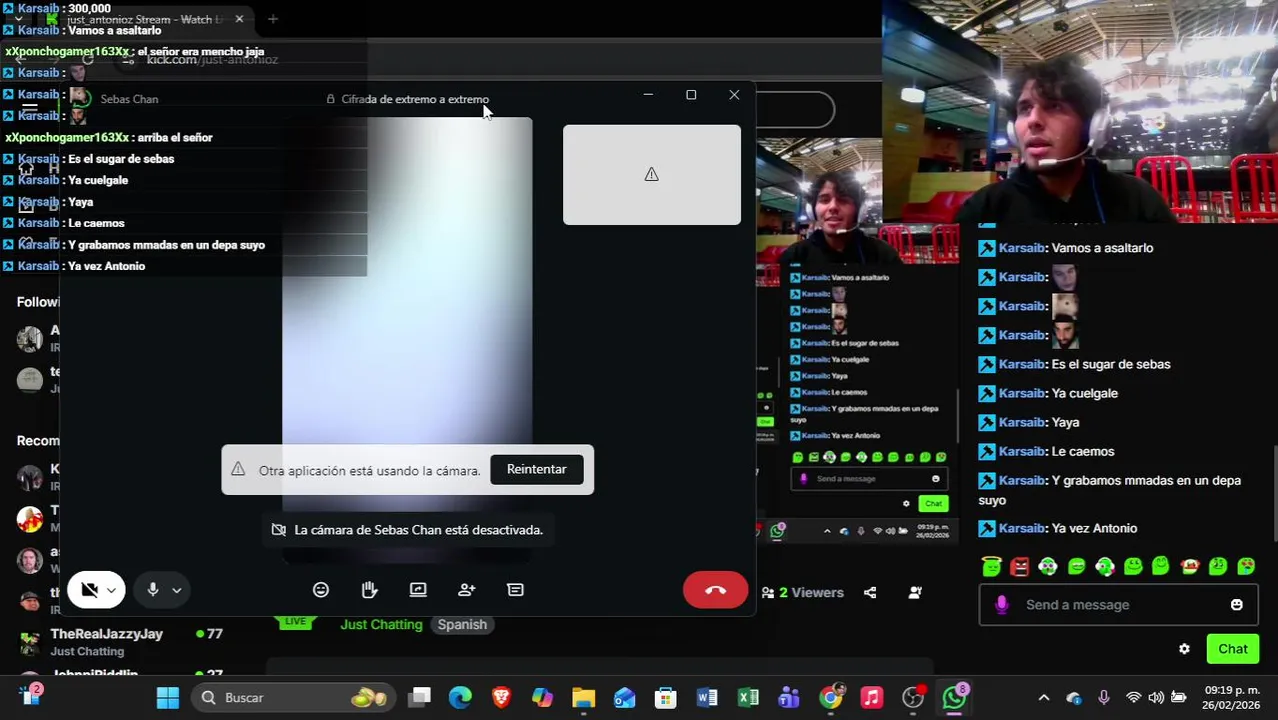The width and height of the screenshot is (1278, 720).
Task: Open Google Chrome from taskbar
Action: (831, 698)
